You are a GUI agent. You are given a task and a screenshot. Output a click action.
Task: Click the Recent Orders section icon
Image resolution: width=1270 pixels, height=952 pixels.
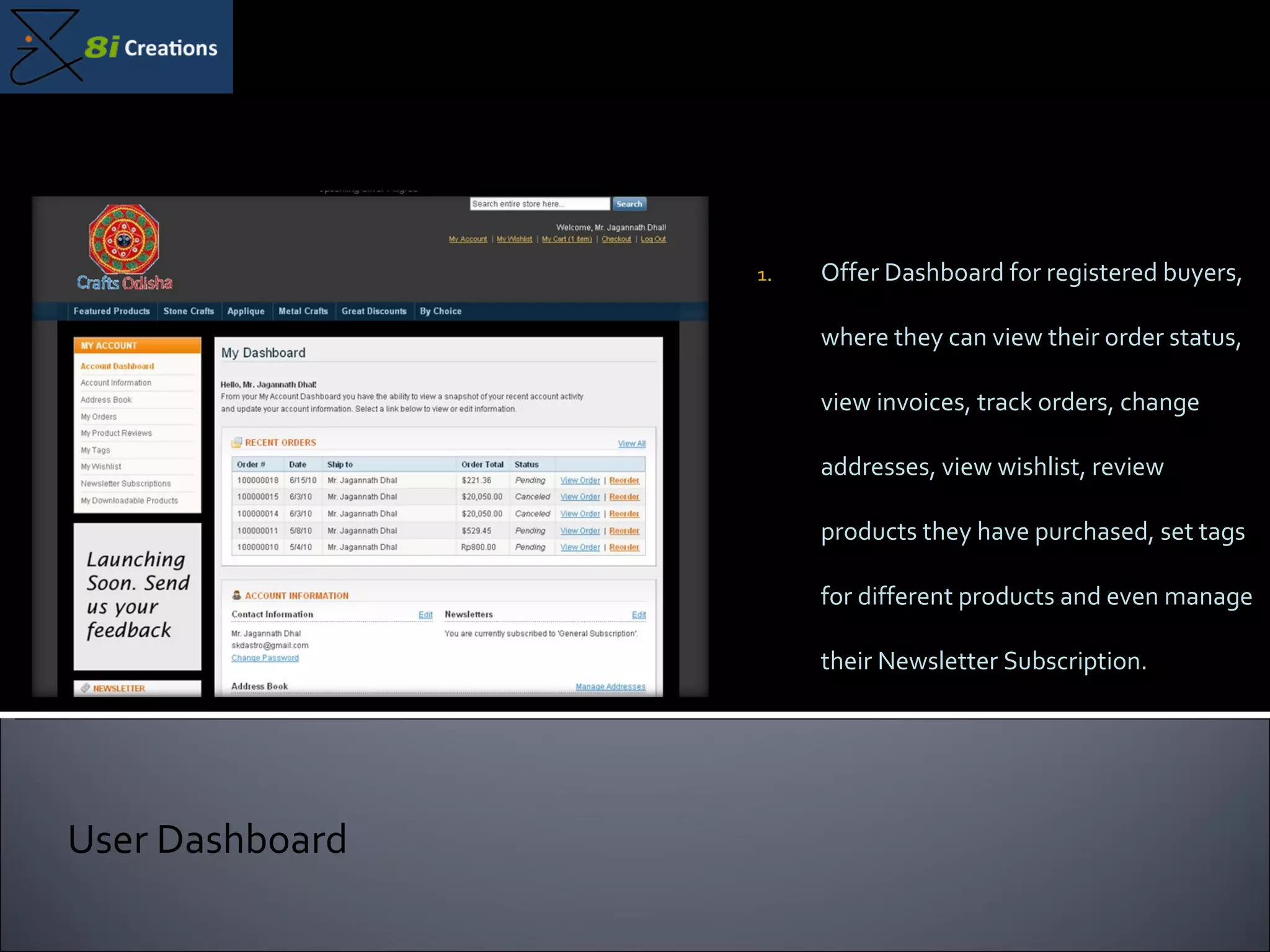click(x=236, y=443)
